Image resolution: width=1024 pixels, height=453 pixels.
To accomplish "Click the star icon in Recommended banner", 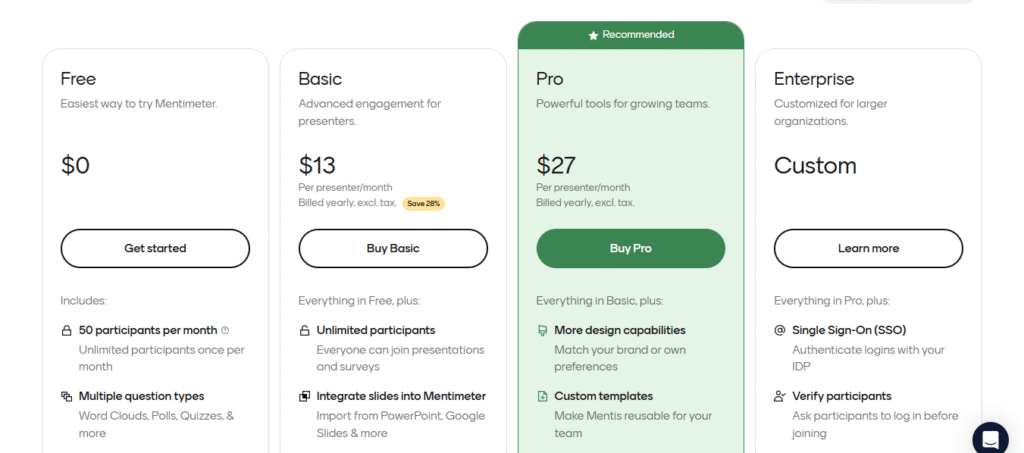I will tap(593, 35).
